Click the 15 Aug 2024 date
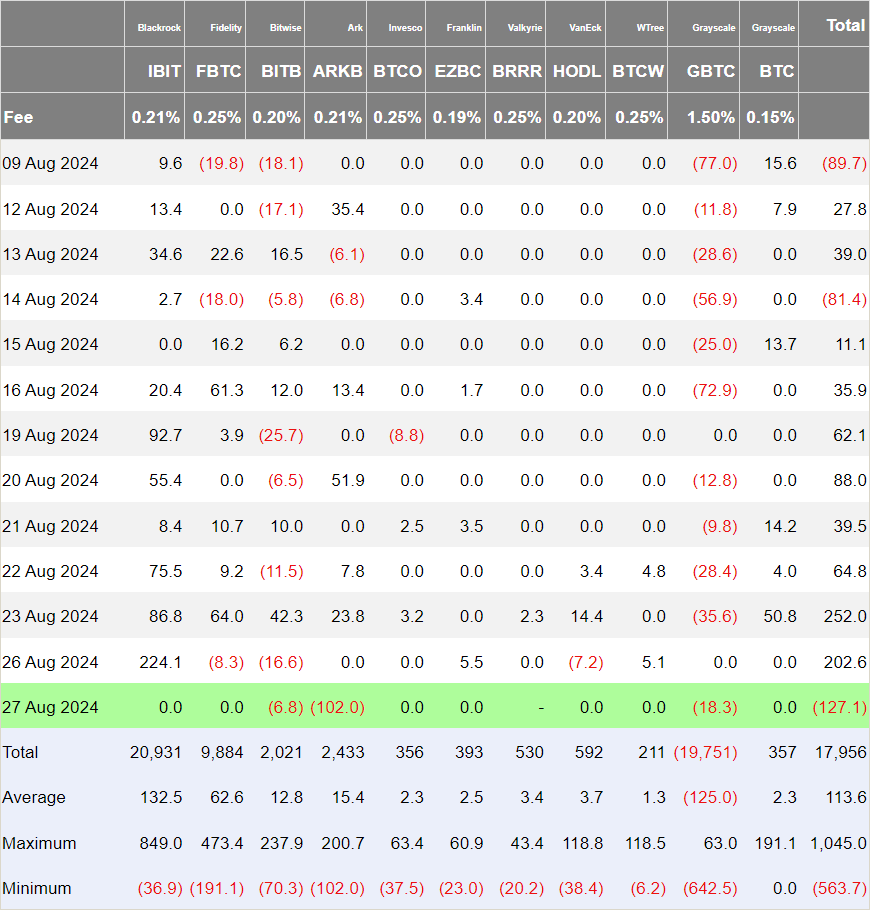Viewport: 870px width, 910px height. coord(50,345)
